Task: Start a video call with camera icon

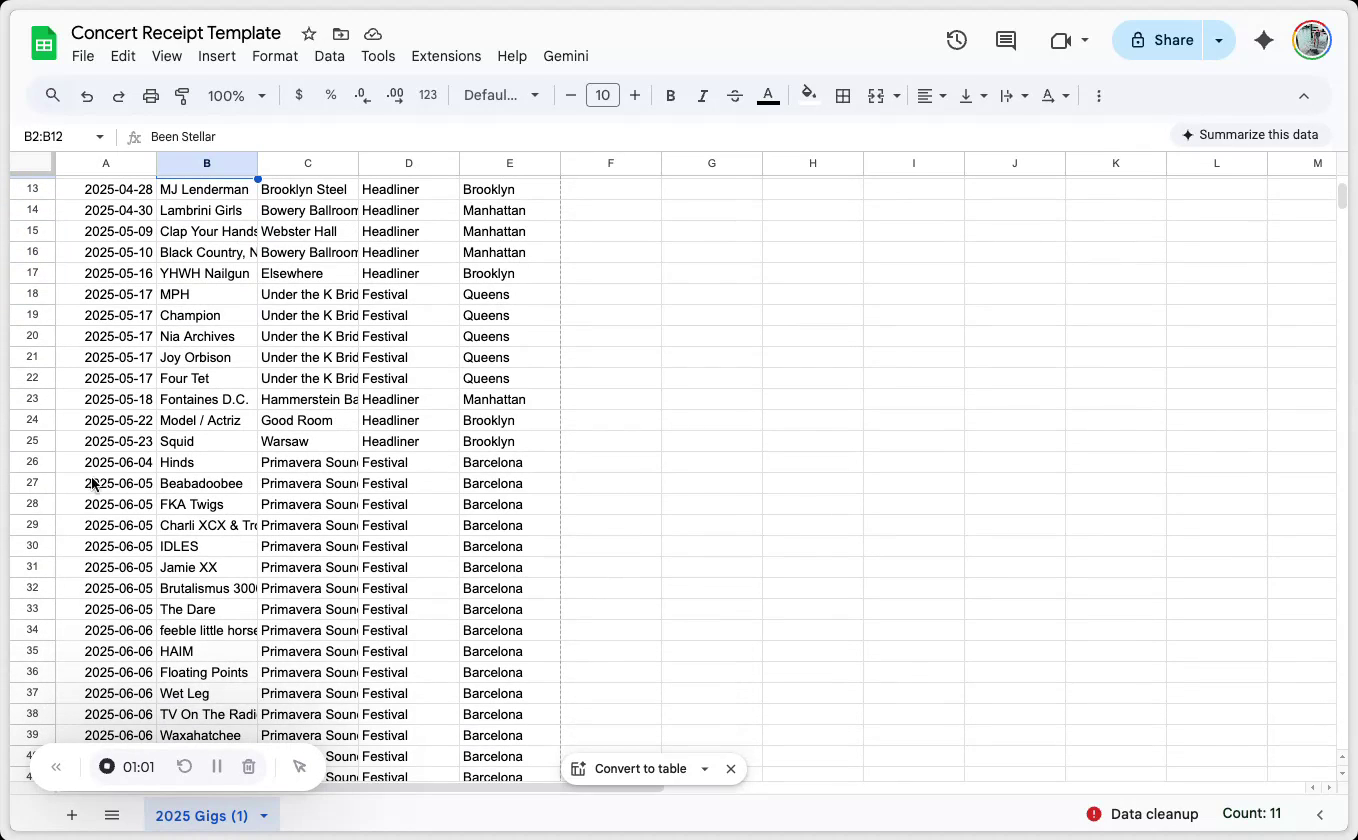Action: click(x=1061, y=40)
